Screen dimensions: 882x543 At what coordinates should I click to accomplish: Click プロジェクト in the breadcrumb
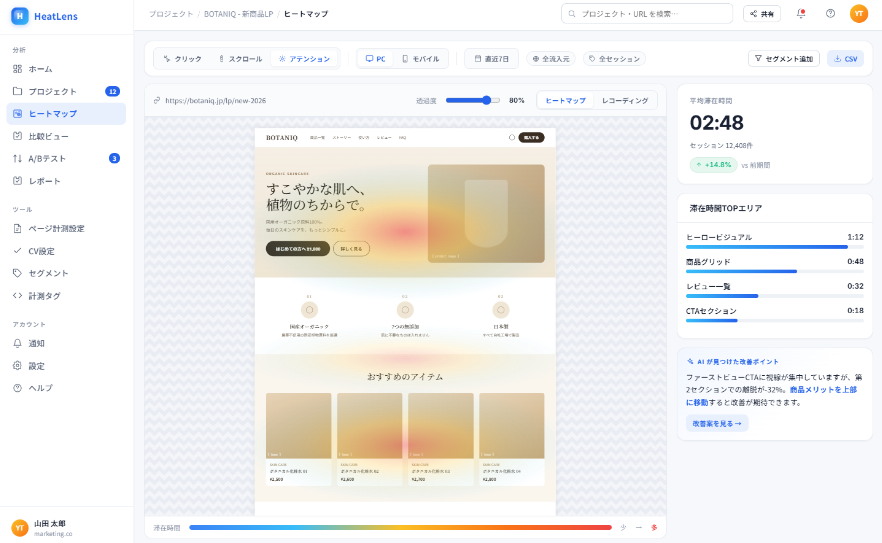pyautogui.click(x=171, y=14)
